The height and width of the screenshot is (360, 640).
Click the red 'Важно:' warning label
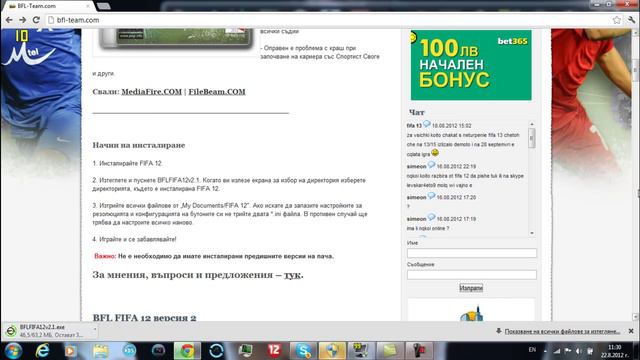click(x=105, y=256)
